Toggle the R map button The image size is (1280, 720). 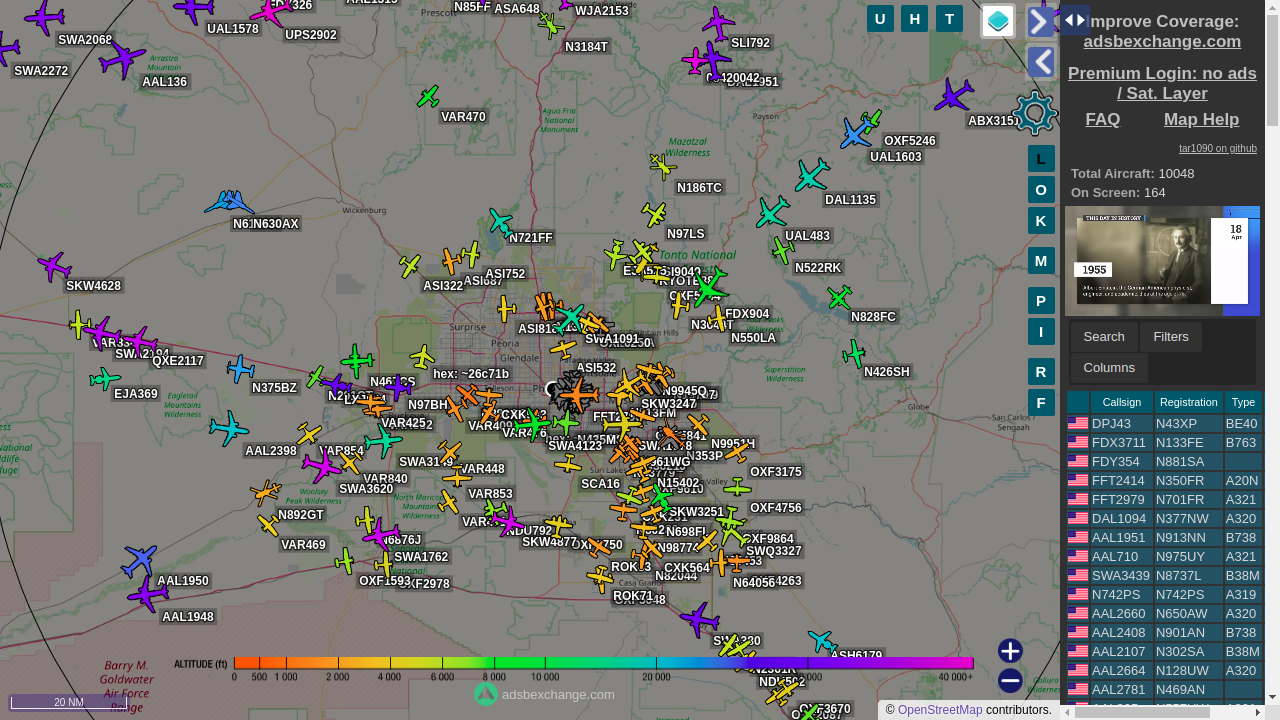tap(1041, 372)
